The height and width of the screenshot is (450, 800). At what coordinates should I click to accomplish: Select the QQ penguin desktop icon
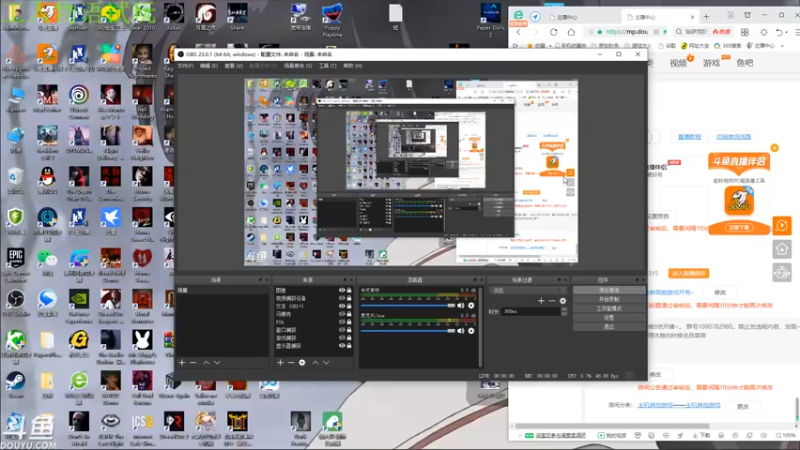pyautogui.click(x=47, y=180)
